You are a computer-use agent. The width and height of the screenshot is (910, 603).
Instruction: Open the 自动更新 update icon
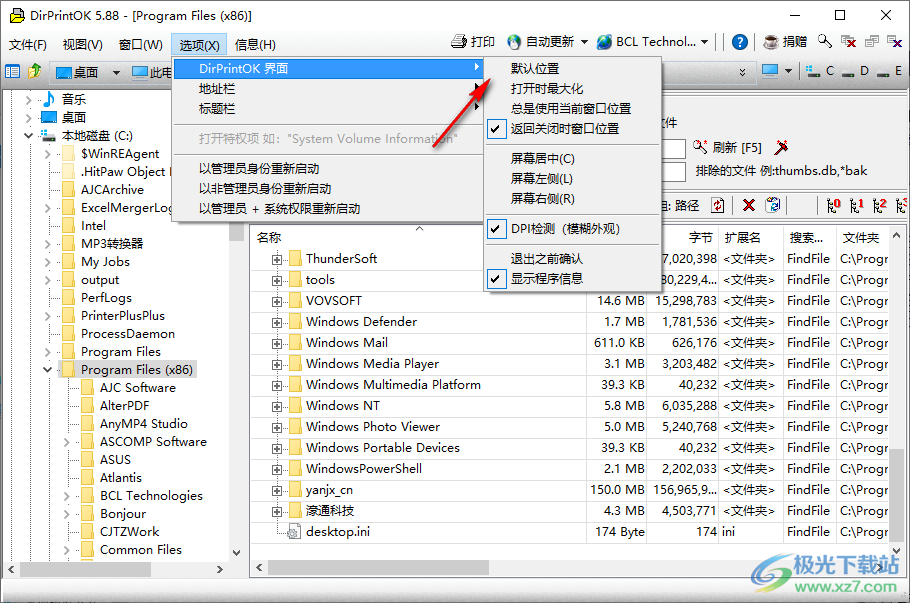(513, 42)
